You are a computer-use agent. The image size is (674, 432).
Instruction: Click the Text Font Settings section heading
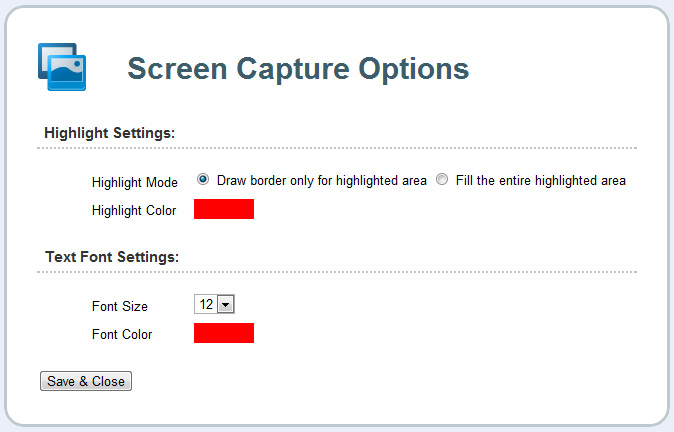(112, 257)
